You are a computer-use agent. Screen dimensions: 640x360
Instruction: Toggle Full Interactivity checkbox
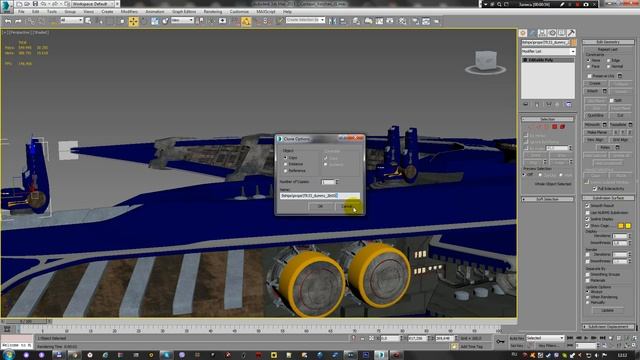595,189
